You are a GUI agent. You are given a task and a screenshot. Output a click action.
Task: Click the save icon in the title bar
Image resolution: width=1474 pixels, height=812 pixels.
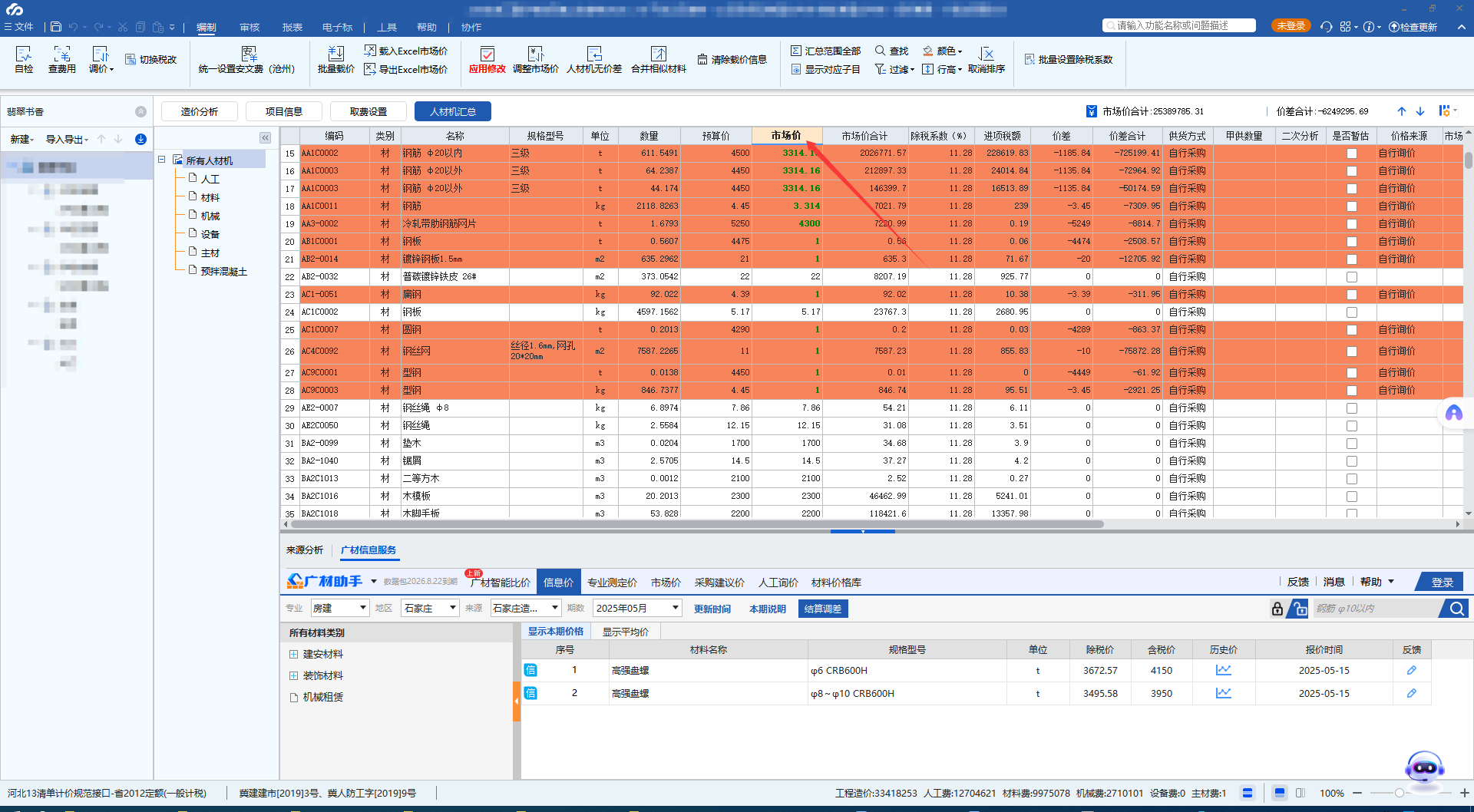[56, 27]
